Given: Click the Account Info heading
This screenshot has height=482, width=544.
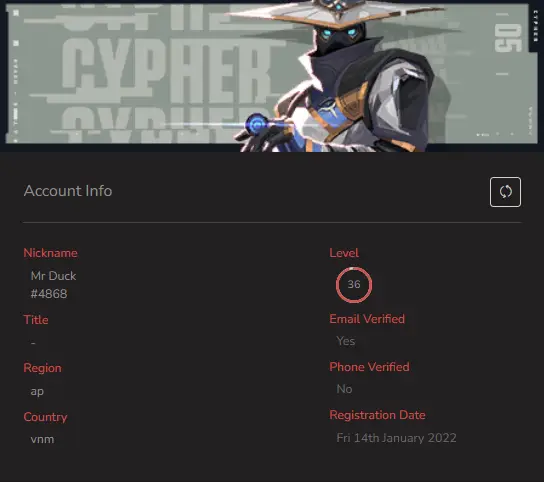Looking at the screenshot, I should (x=68, y=191).
